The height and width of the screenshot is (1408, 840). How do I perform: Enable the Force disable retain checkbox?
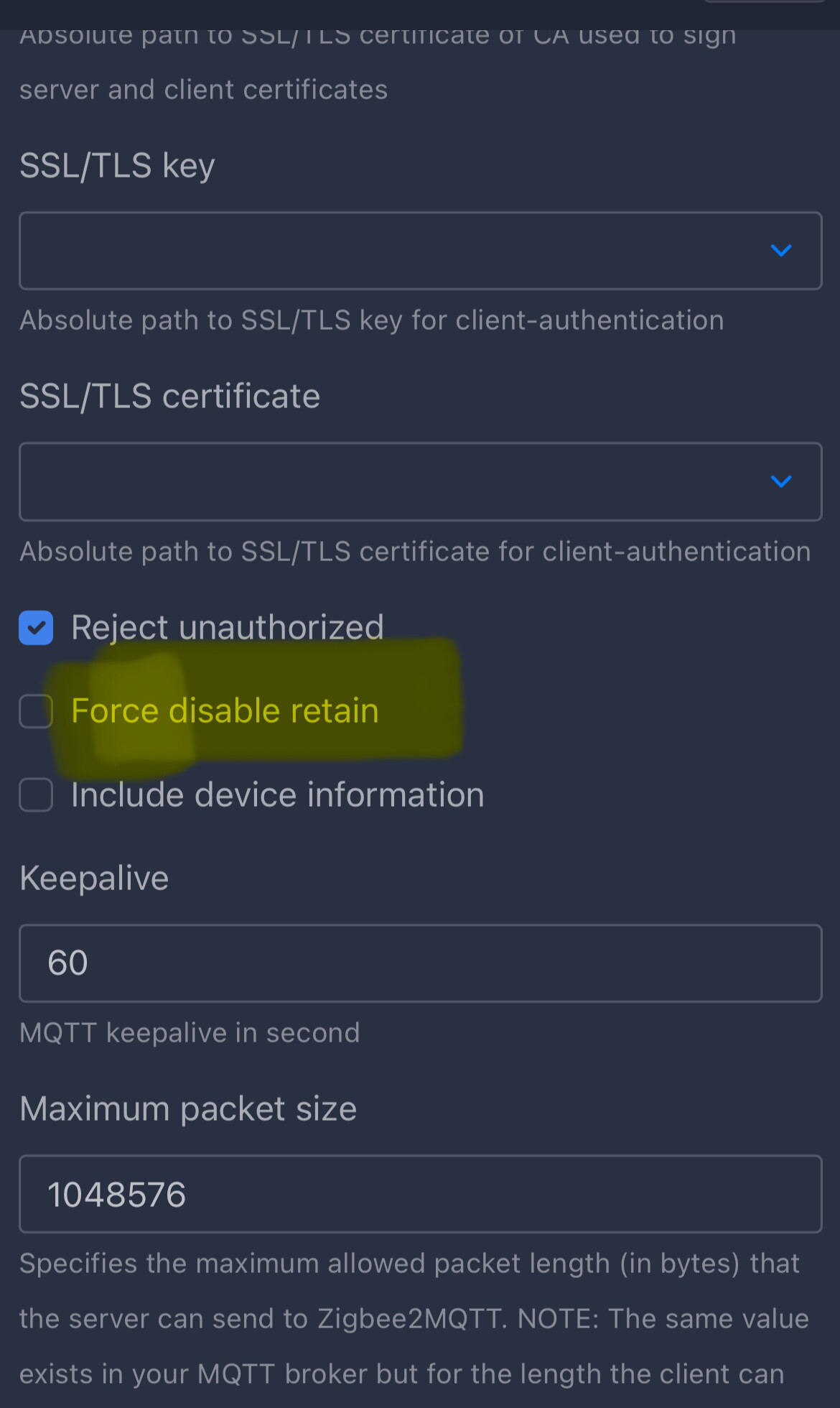tap(36, 711)
